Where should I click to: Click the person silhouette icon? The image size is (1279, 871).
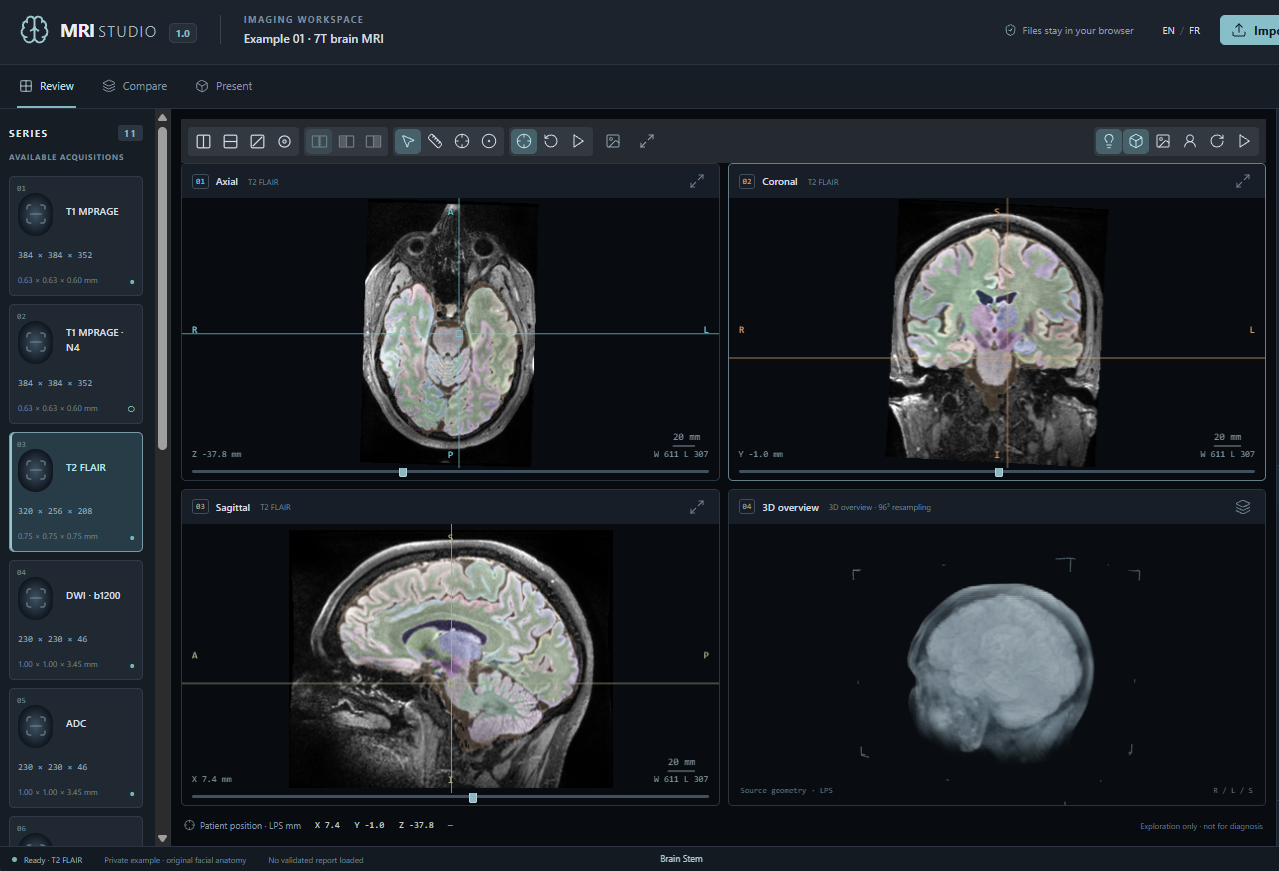[x=1190, y=142]
